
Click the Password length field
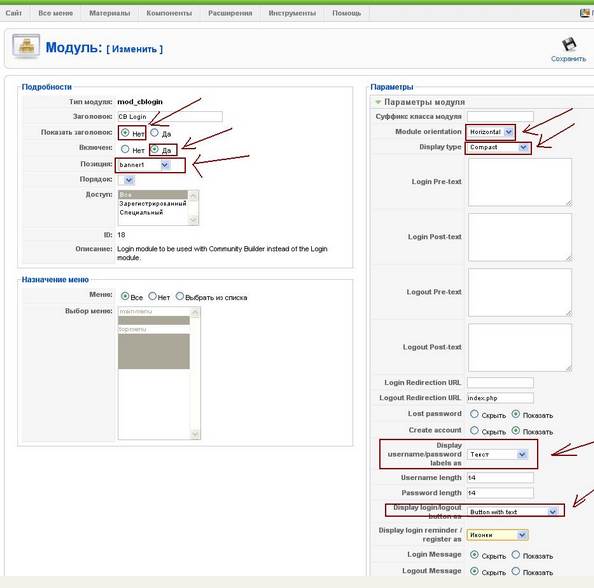[x=500, y=493]
